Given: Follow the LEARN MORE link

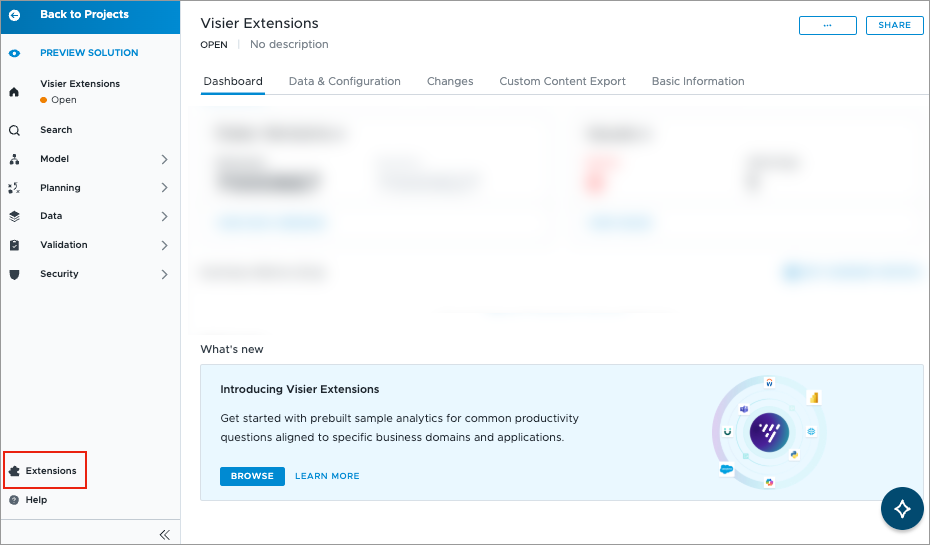Looking at the screenshot, I should (327, 476).
